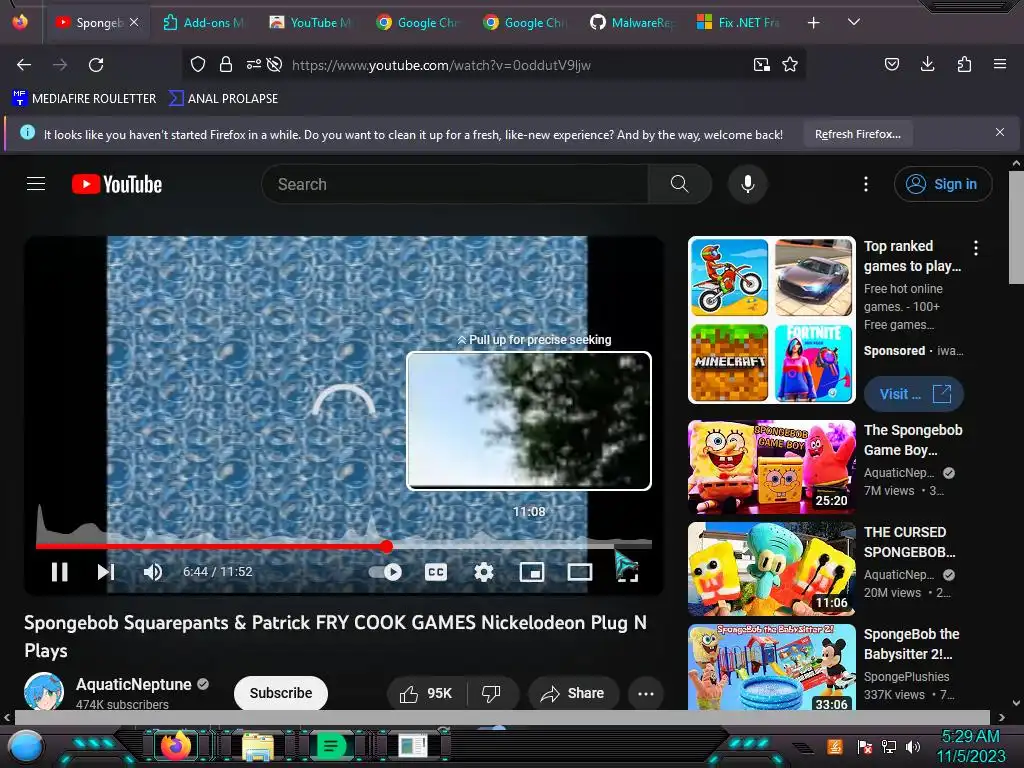Screen dimensions: 1024x768
Task: Close the Spongebob tab
Action: tap(134, 22)
